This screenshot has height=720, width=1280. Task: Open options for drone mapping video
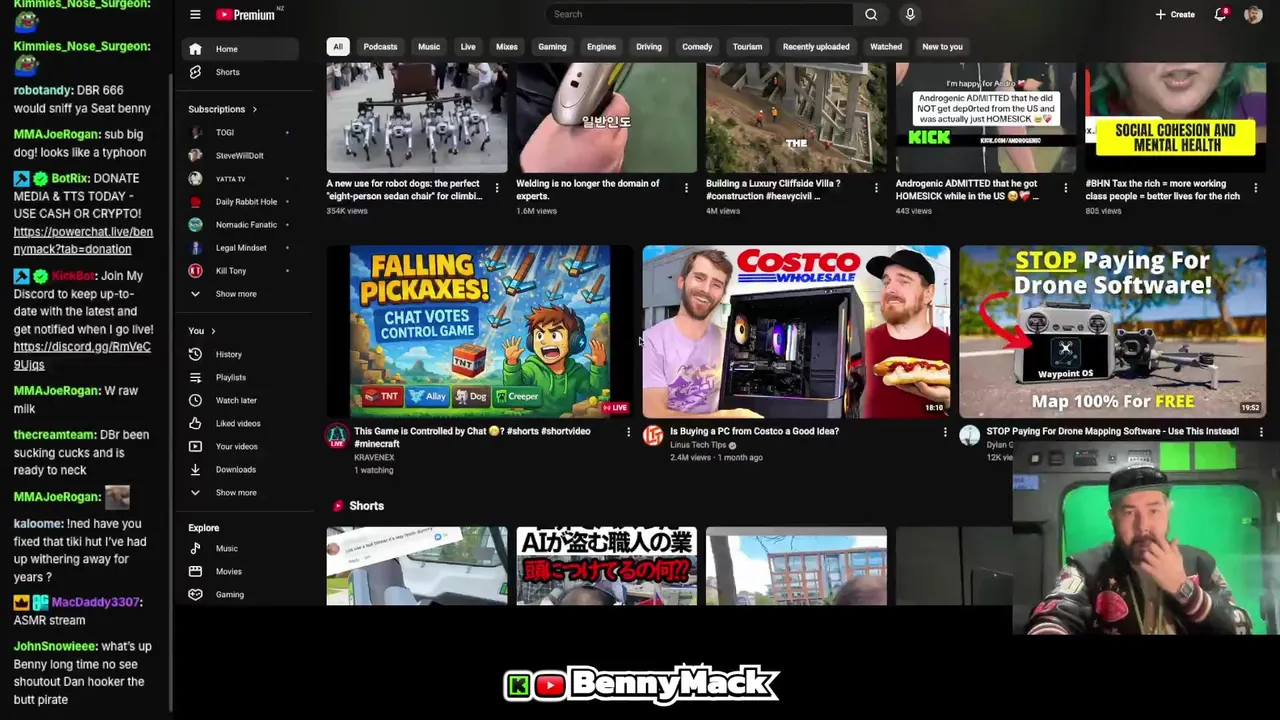(x=1261, y=432)
